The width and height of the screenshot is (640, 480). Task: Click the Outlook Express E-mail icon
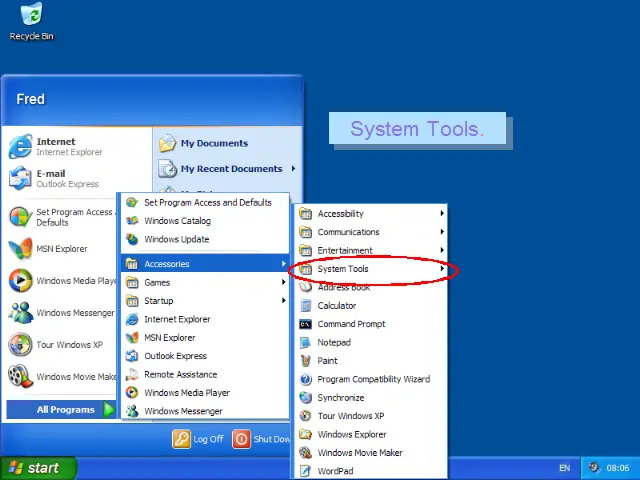point(20,178)
